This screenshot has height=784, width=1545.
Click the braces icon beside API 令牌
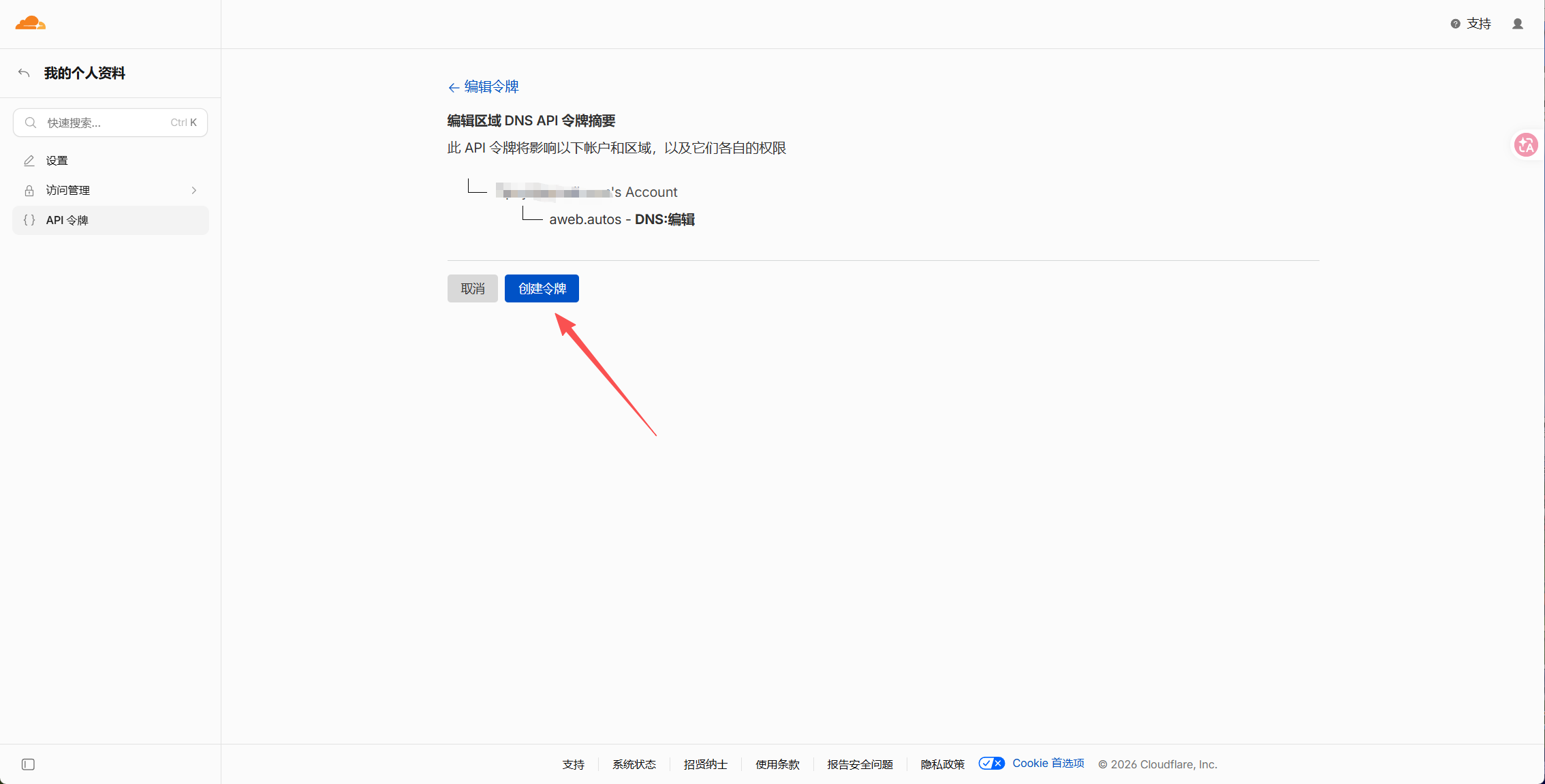coord(29,220)
